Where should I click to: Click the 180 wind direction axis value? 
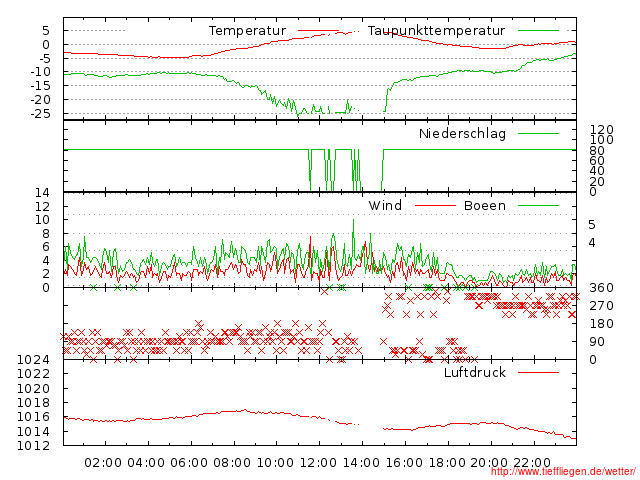[x=601, y=324]
